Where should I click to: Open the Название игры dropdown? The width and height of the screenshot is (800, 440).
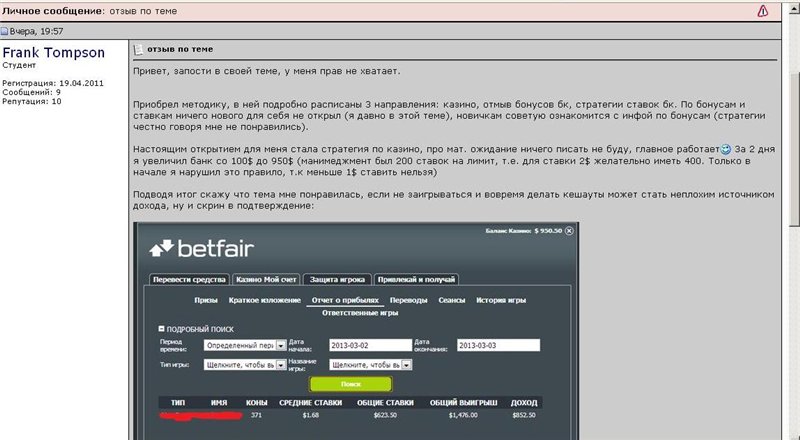[370, 365]
